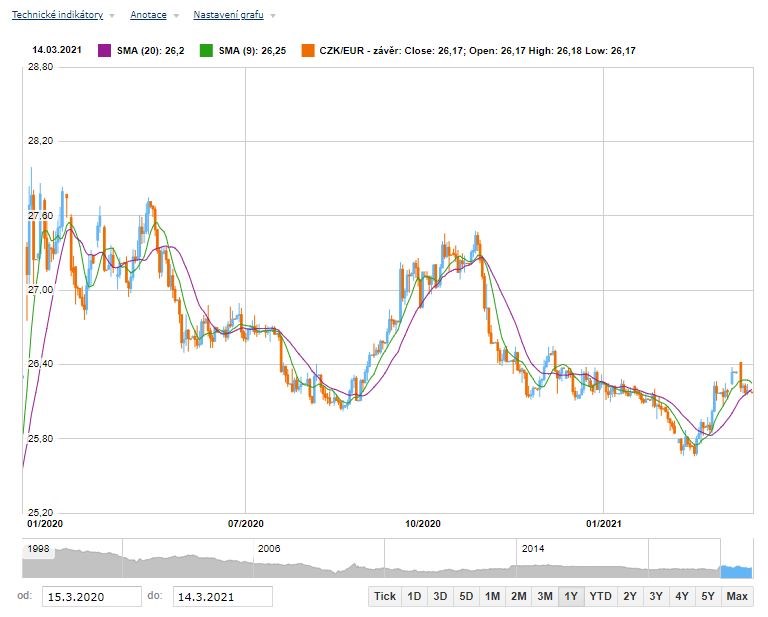The height and width of the screenshot is (617, 768).
Task: Click the orange CZK/EUR legend swatch
Action: [x=307, y=49]
